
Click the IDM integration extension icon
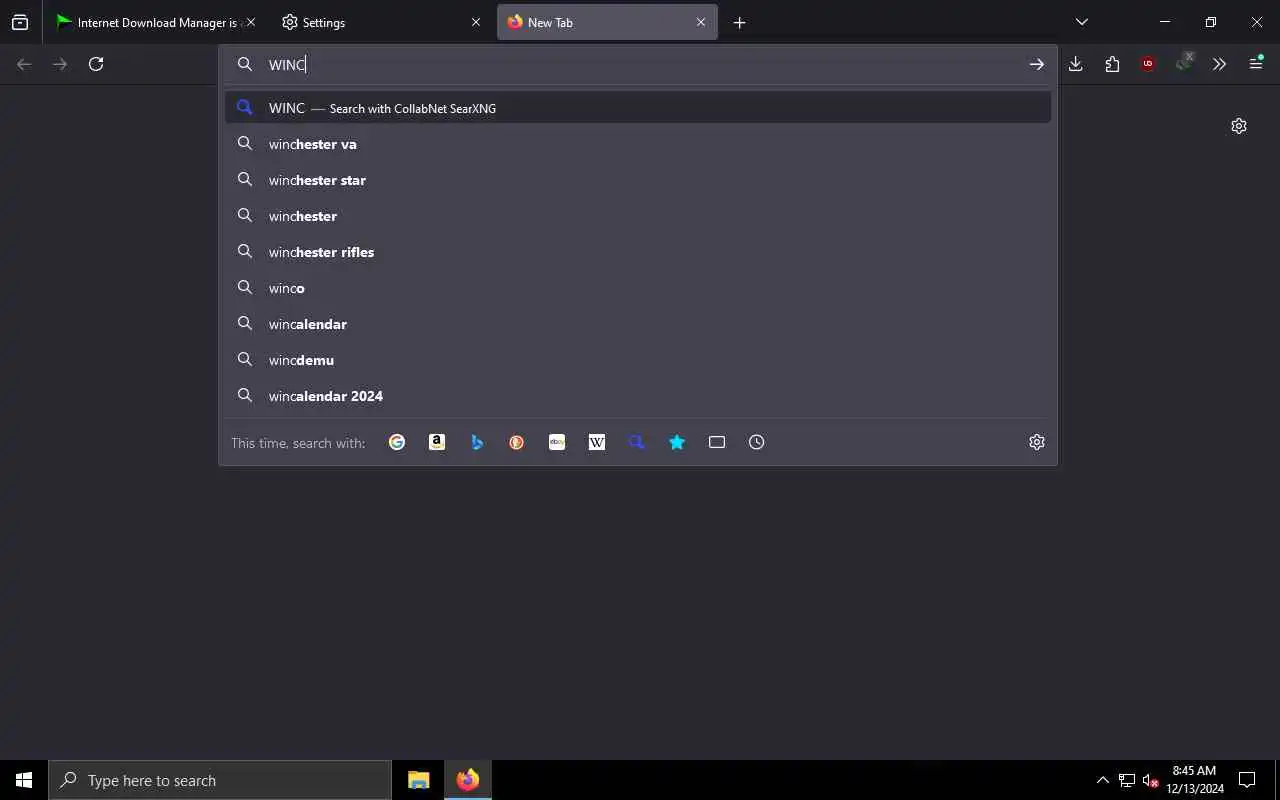1184,63
